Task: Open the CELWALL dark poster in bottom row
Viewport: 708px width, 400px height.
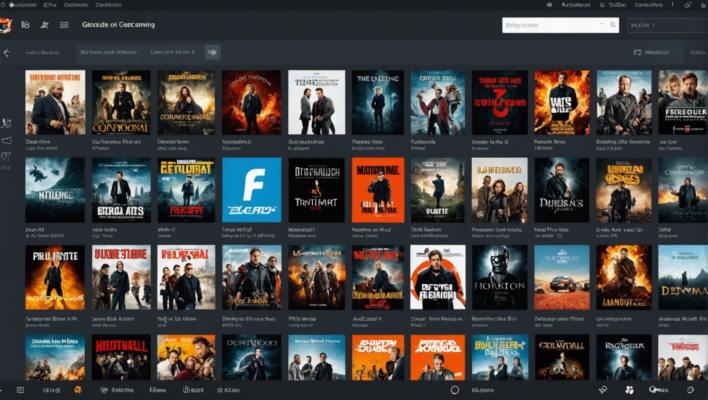Action: tap(562, 357)
